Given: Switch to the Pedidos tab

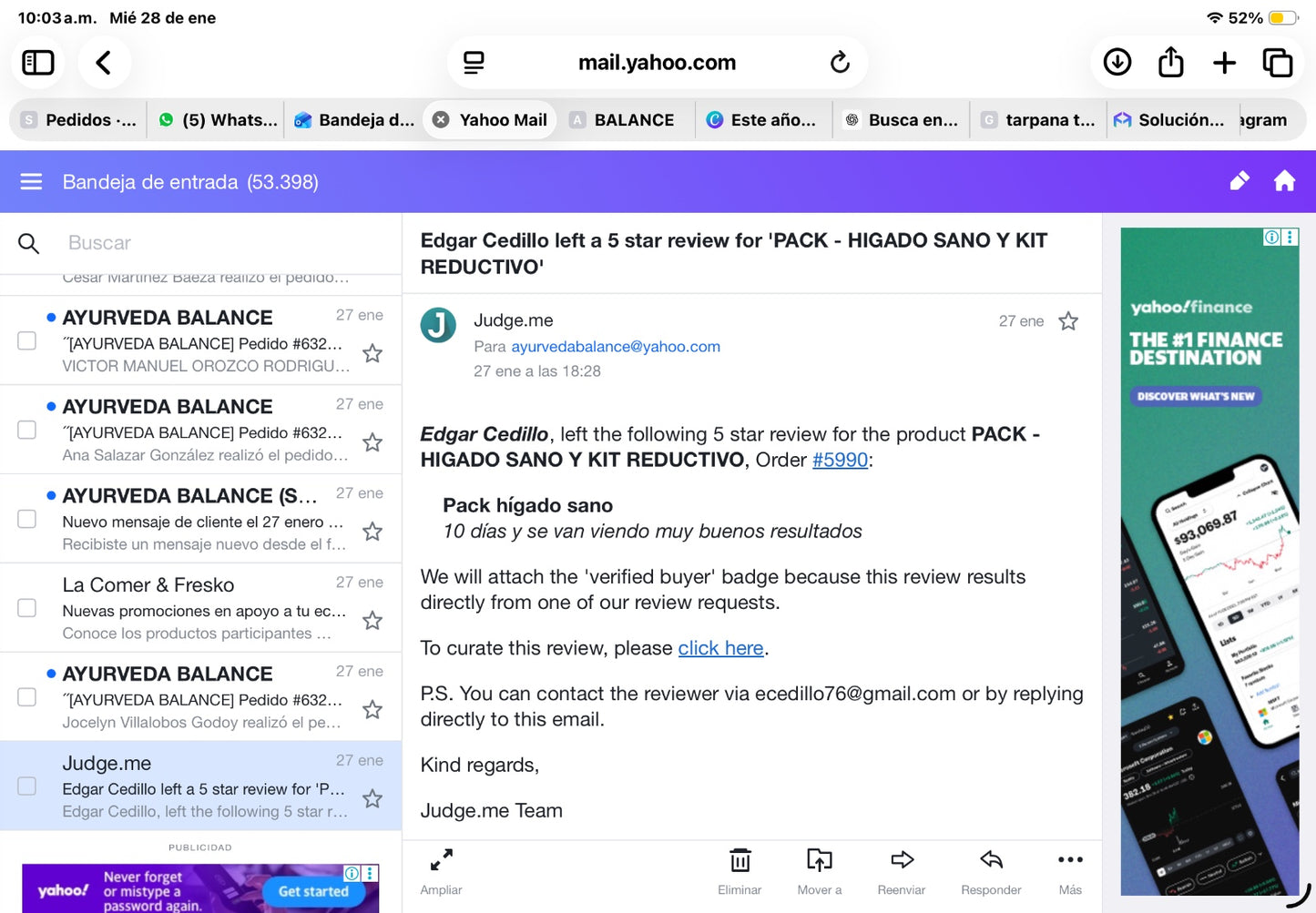Looking at the screenshot, I should click(79, 120).
